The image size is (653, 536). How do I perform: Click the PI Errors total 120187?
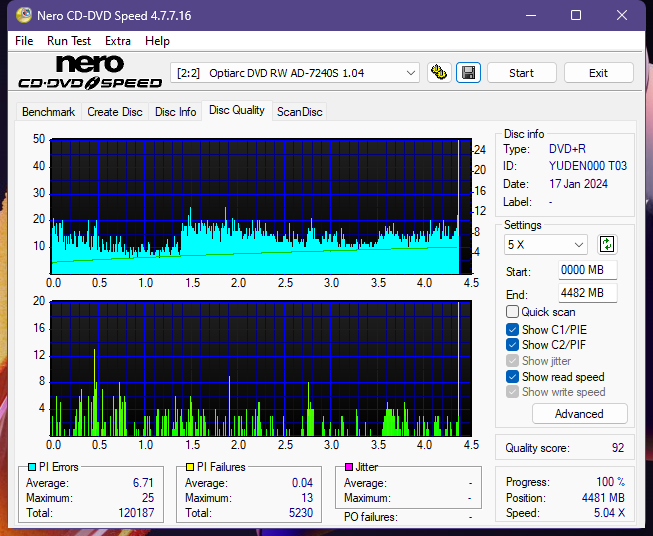(x=136, y=513)
